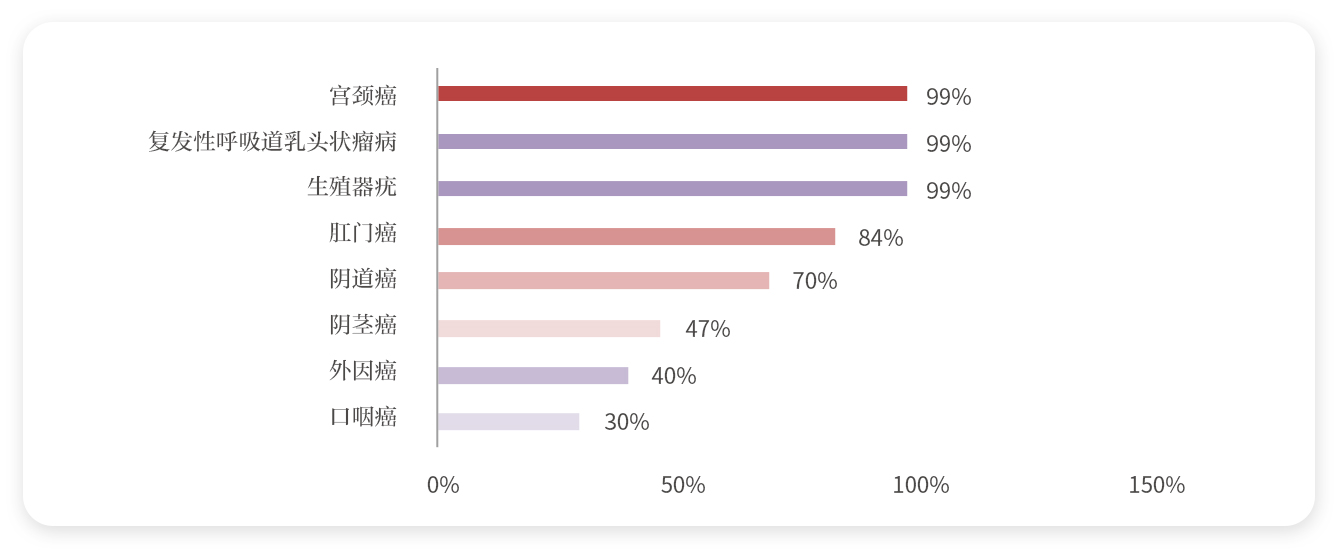Click the 口咽癌 label text

pyautogui.click(x=363, y=417)
